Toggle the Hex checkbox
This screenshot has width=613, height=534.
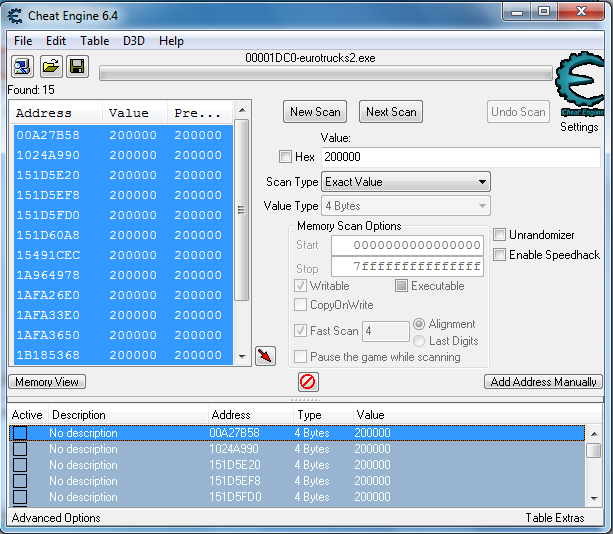tap(286, 157)
